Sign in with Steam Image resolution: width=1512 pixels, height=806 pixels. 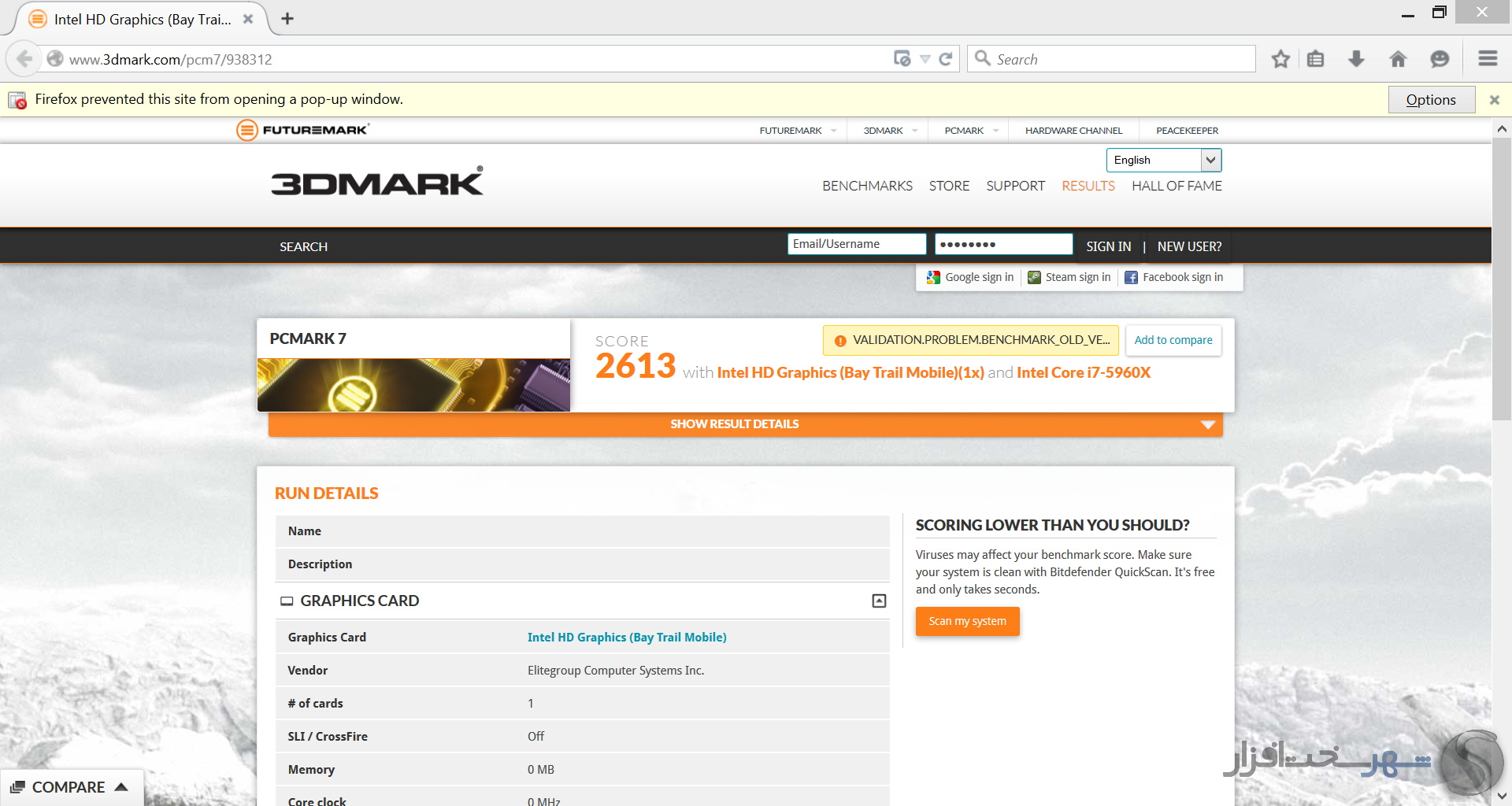pos(1069,277)
